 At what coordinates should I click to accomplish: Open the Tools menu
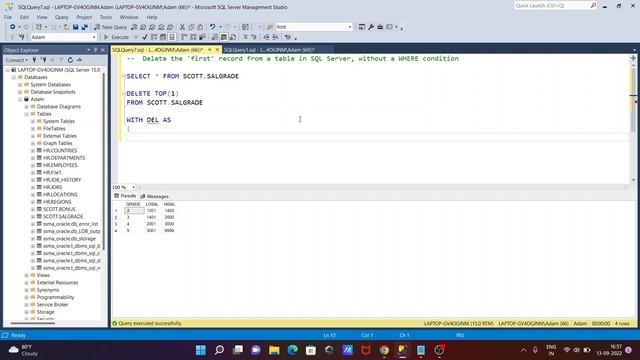(x=106, y=17)
